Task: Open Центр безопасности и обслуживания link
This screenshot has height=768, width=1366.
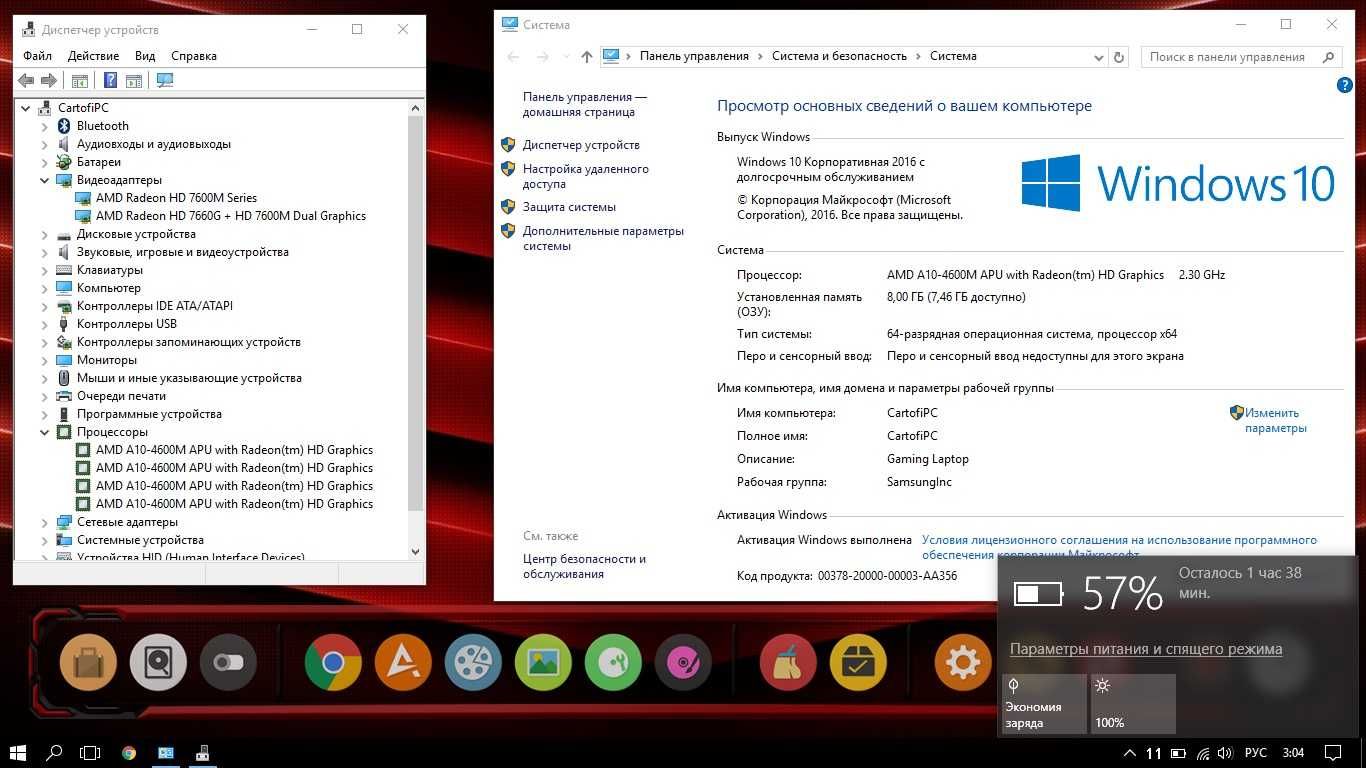Action: point(584,566)
